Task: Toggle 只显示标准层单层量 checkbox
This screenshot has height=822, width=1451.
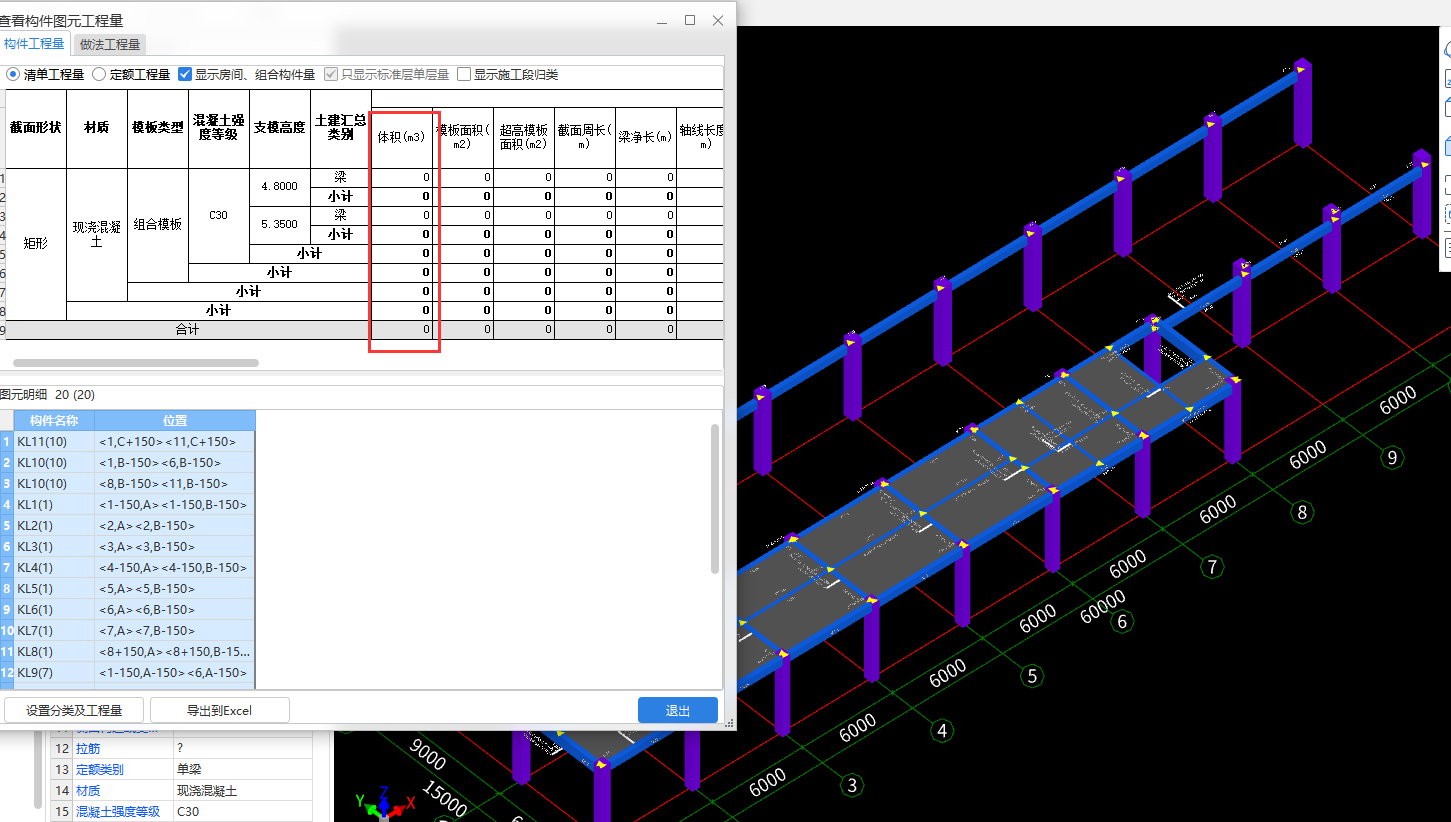Action: pyautogui.click(x=331, y=74)
